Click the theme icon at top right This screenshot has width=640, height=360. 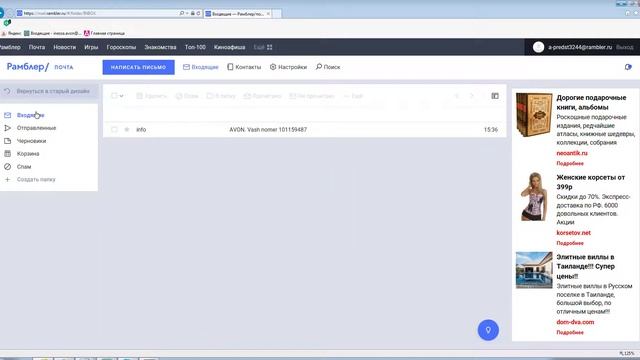(x=628, y=67)
